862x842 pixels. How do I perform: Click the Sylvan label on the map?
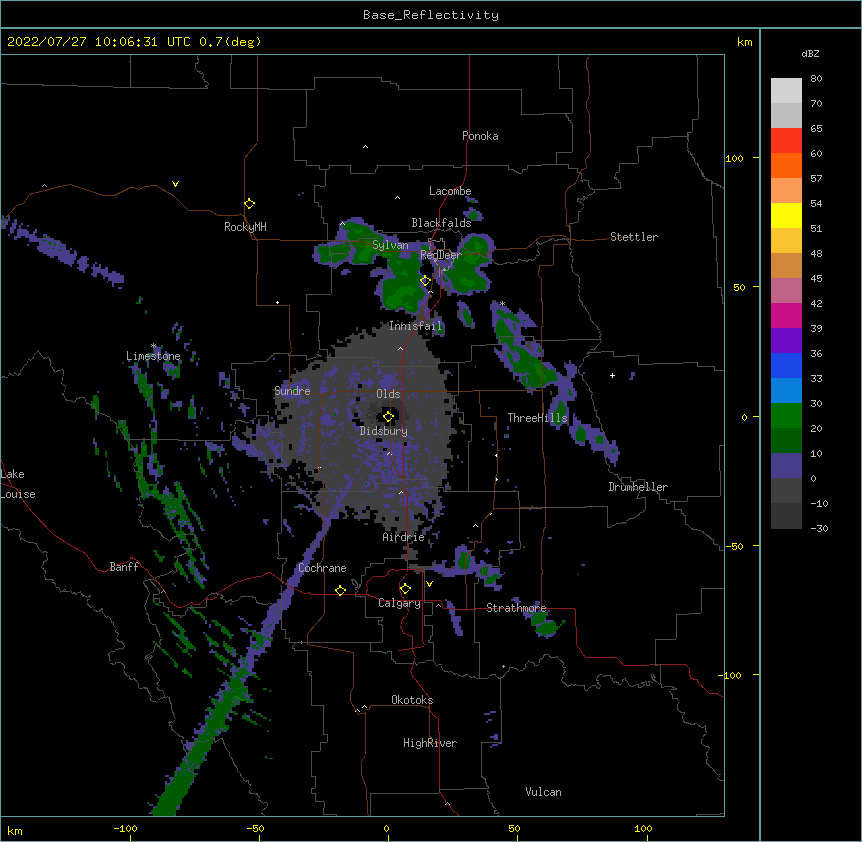(x=390, y=245)
